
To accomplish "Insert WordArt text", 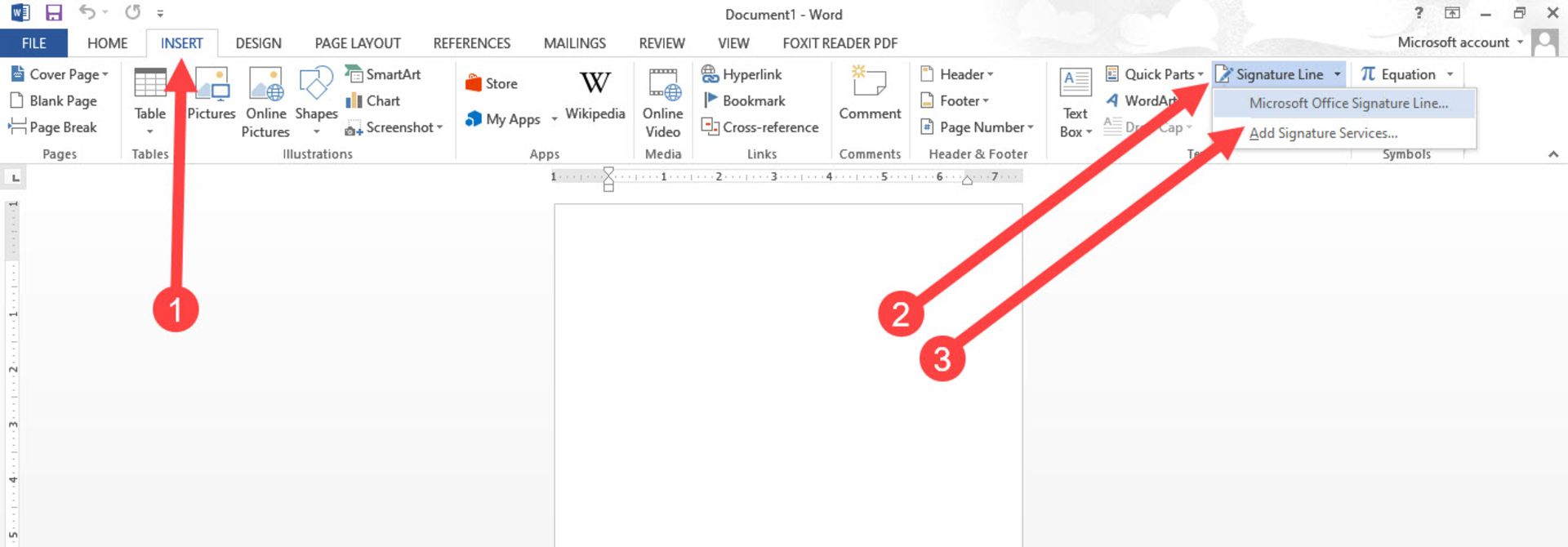I will pos(1142,101).
